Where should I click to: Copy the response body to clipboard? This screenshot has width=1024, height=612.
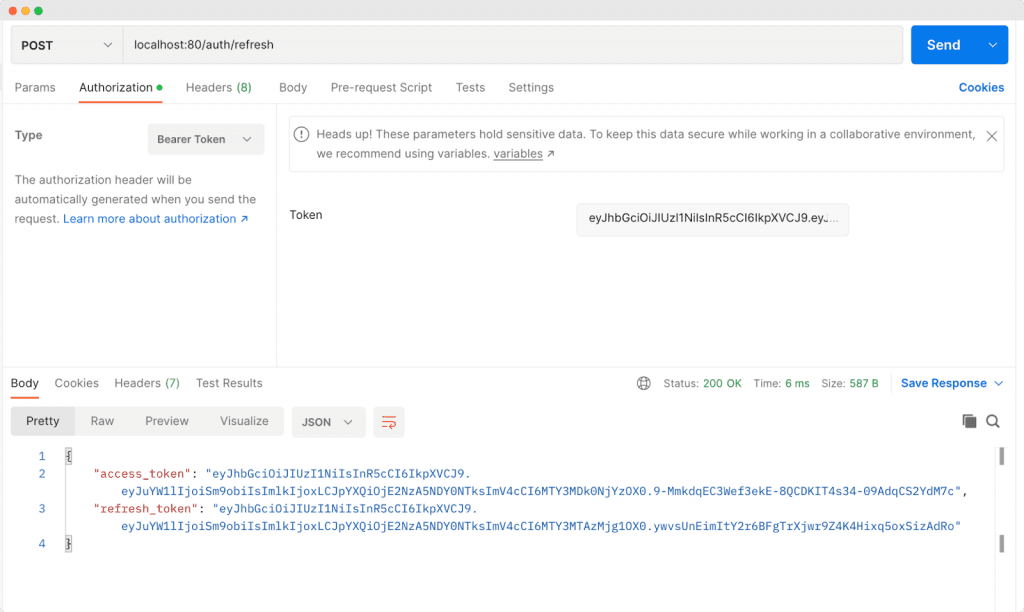click(x=969, y=421)
